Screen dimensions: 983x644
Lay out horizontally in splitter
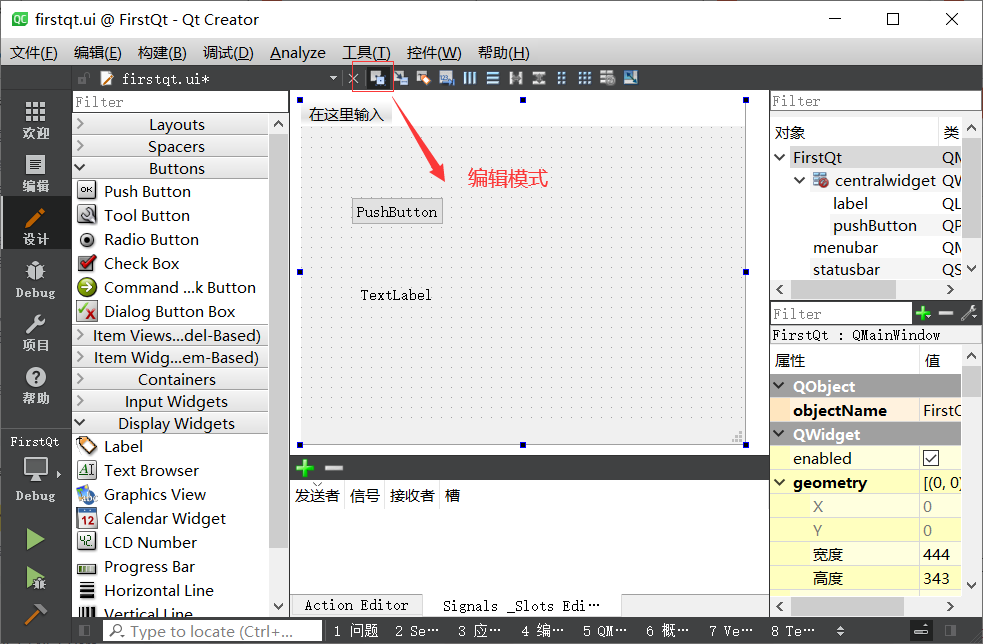(x=516, y=78)
